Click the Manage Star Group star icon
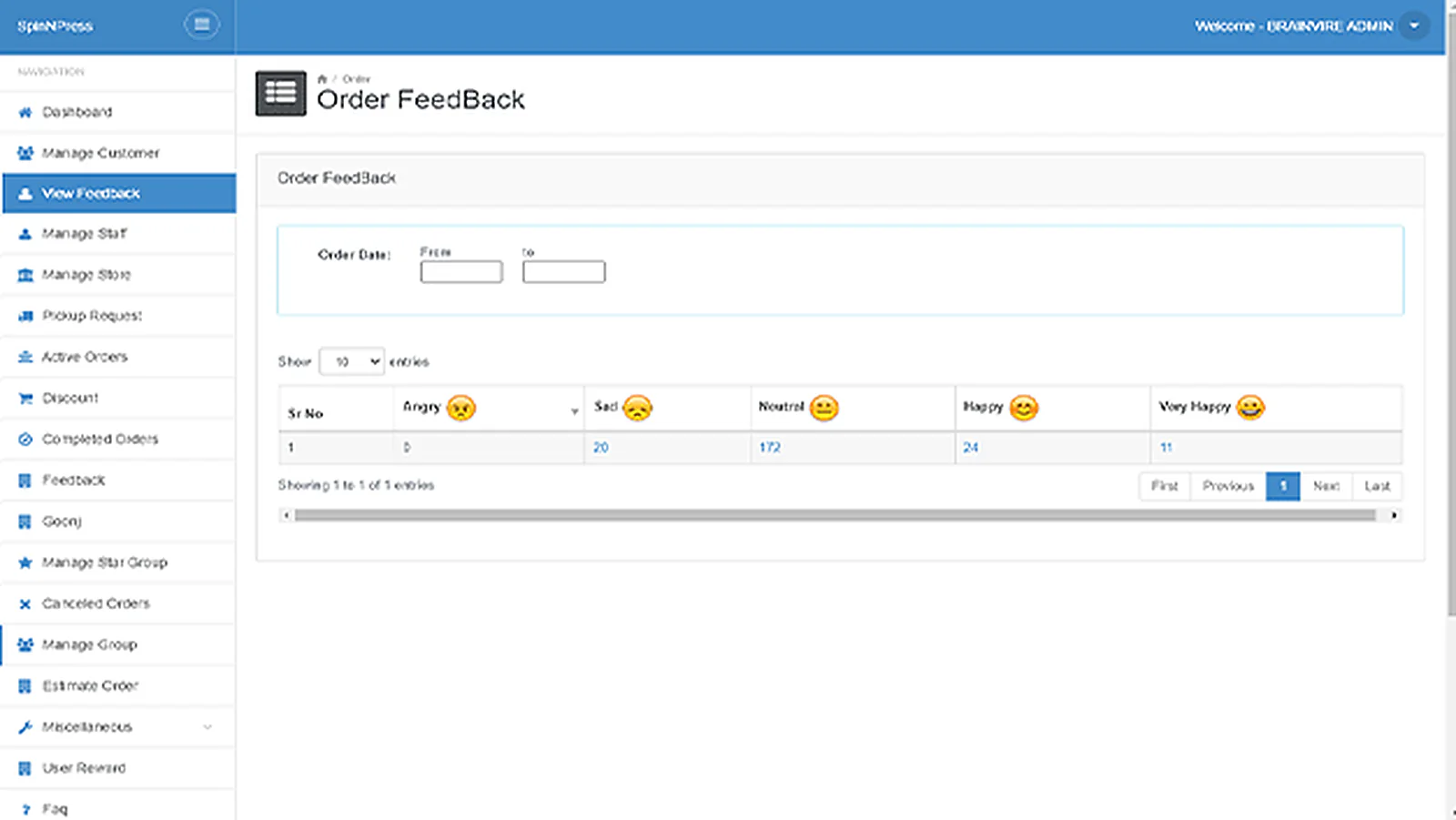 tap(25, 562)
